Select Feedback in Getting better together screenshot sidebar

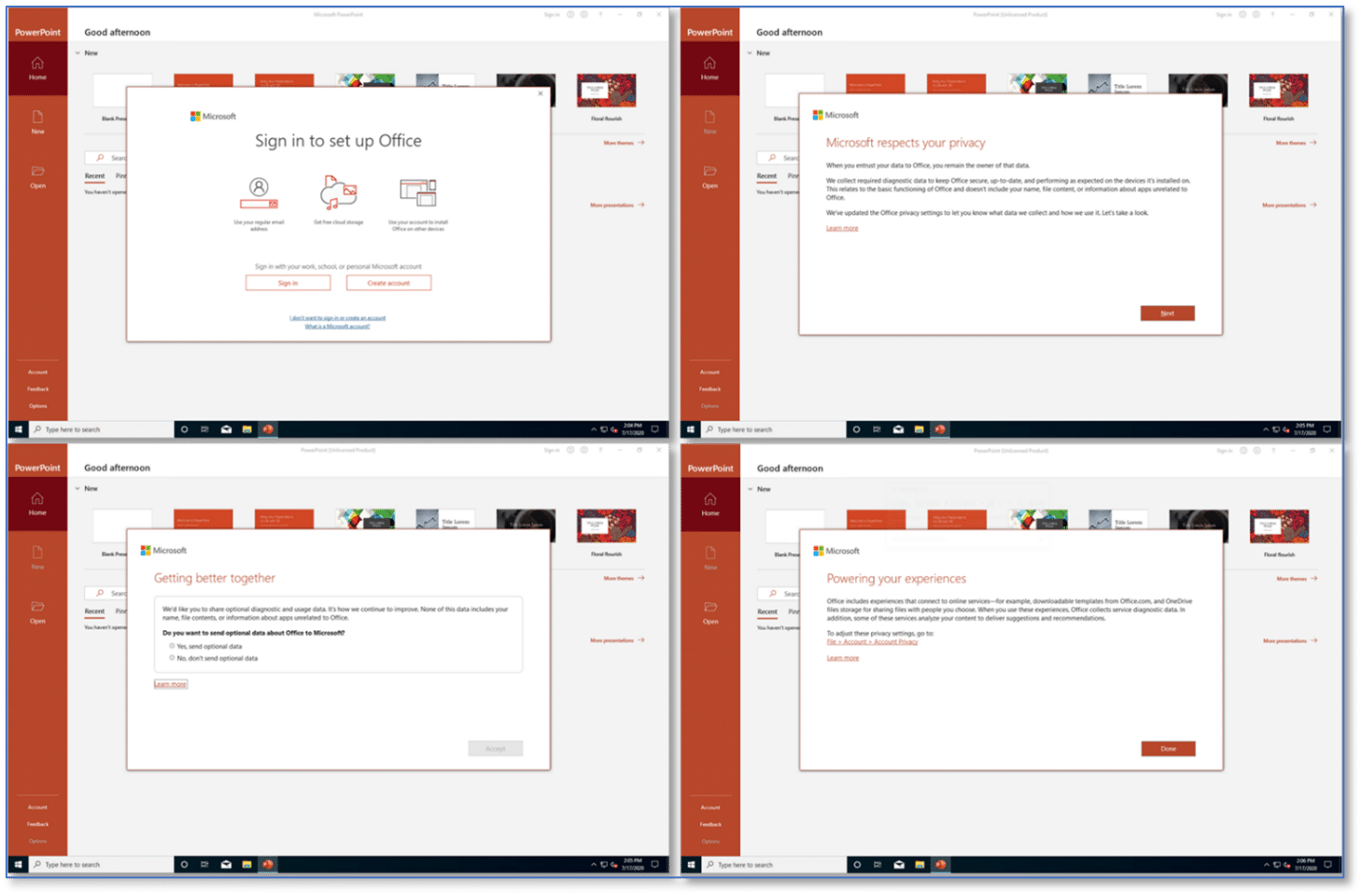37,824
